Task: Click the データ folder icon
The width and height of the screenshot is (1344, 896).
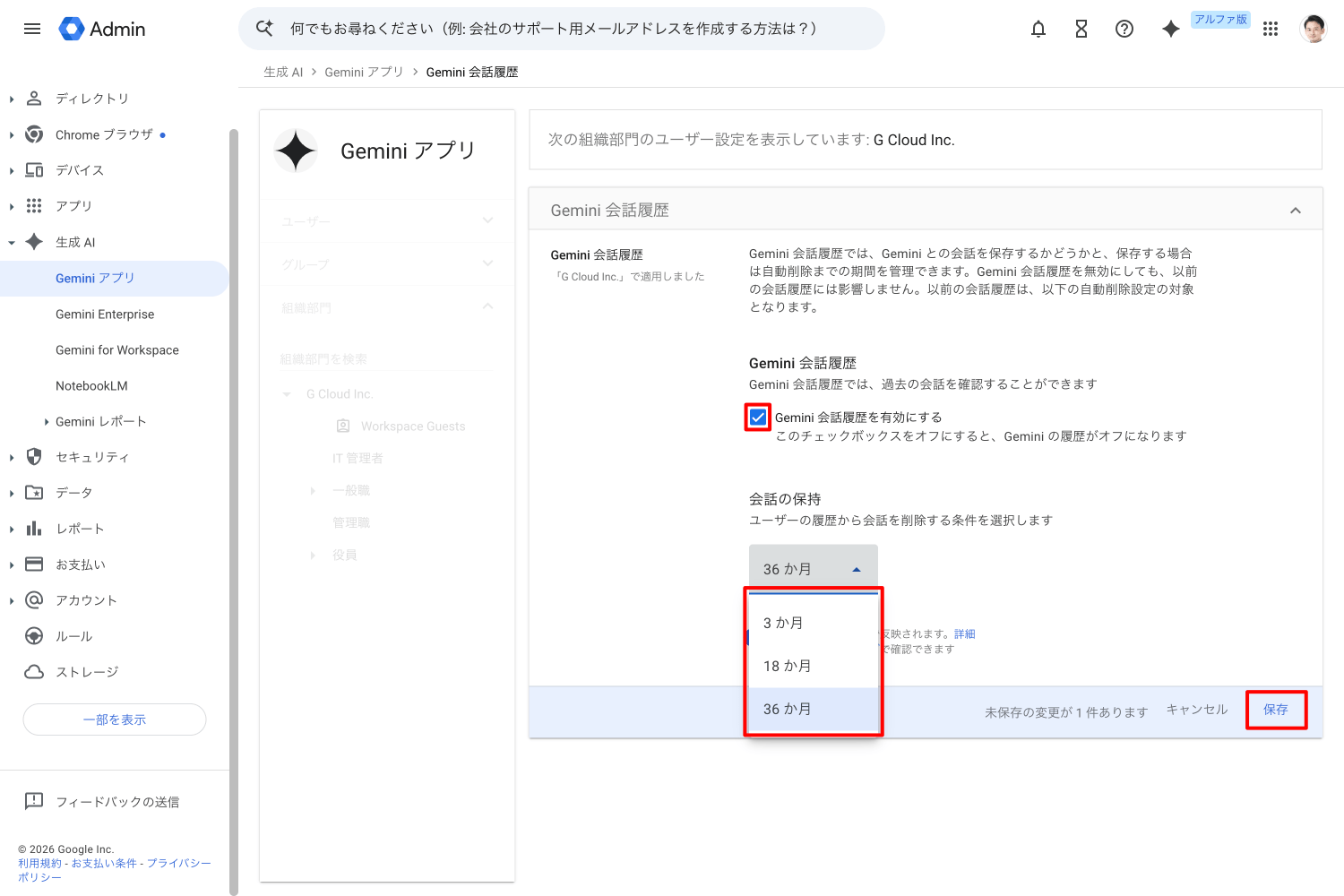Action: click(34, 493)
